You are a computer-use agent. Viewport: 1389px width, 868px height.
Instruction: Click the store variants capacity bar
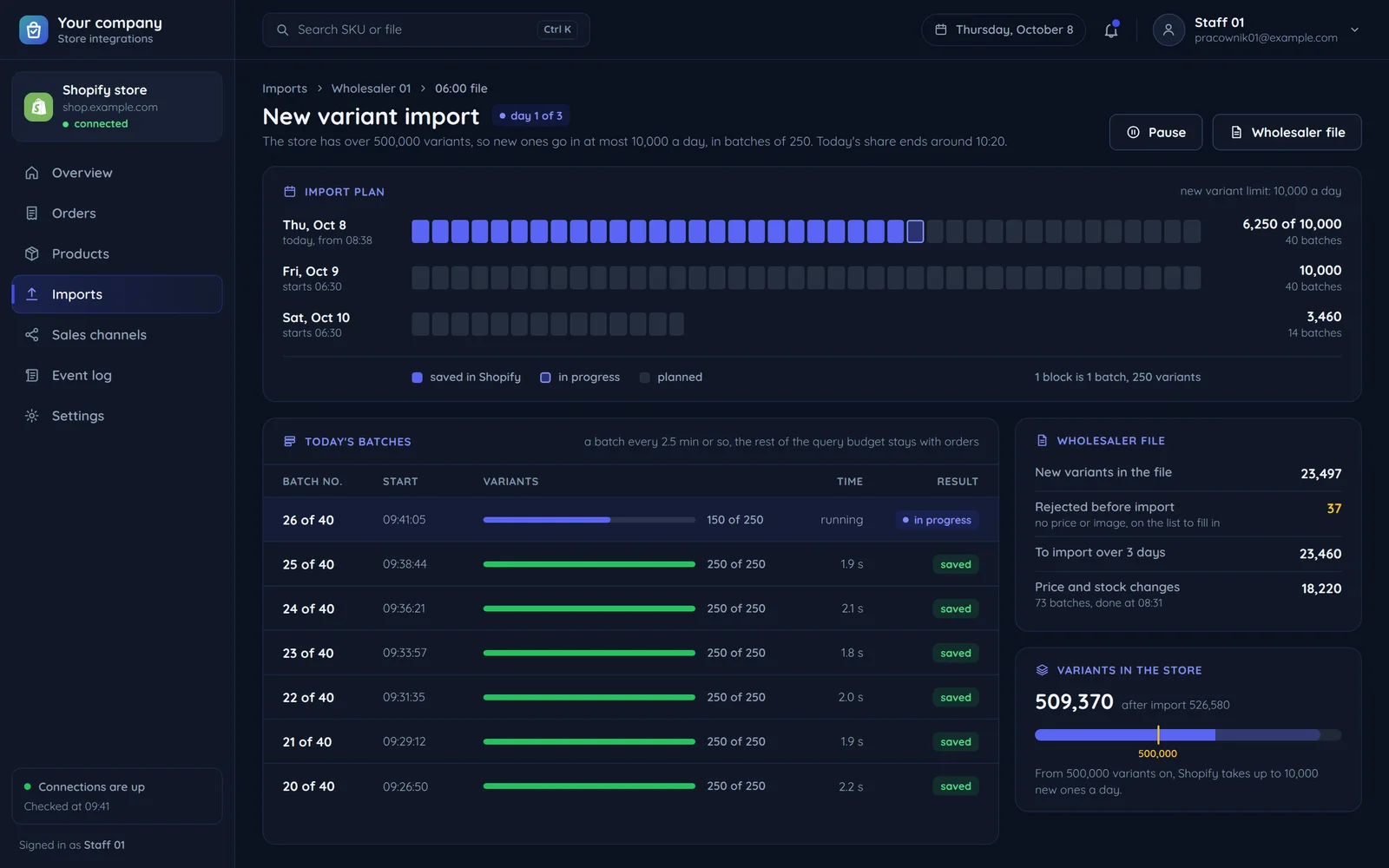point(1188,734)
